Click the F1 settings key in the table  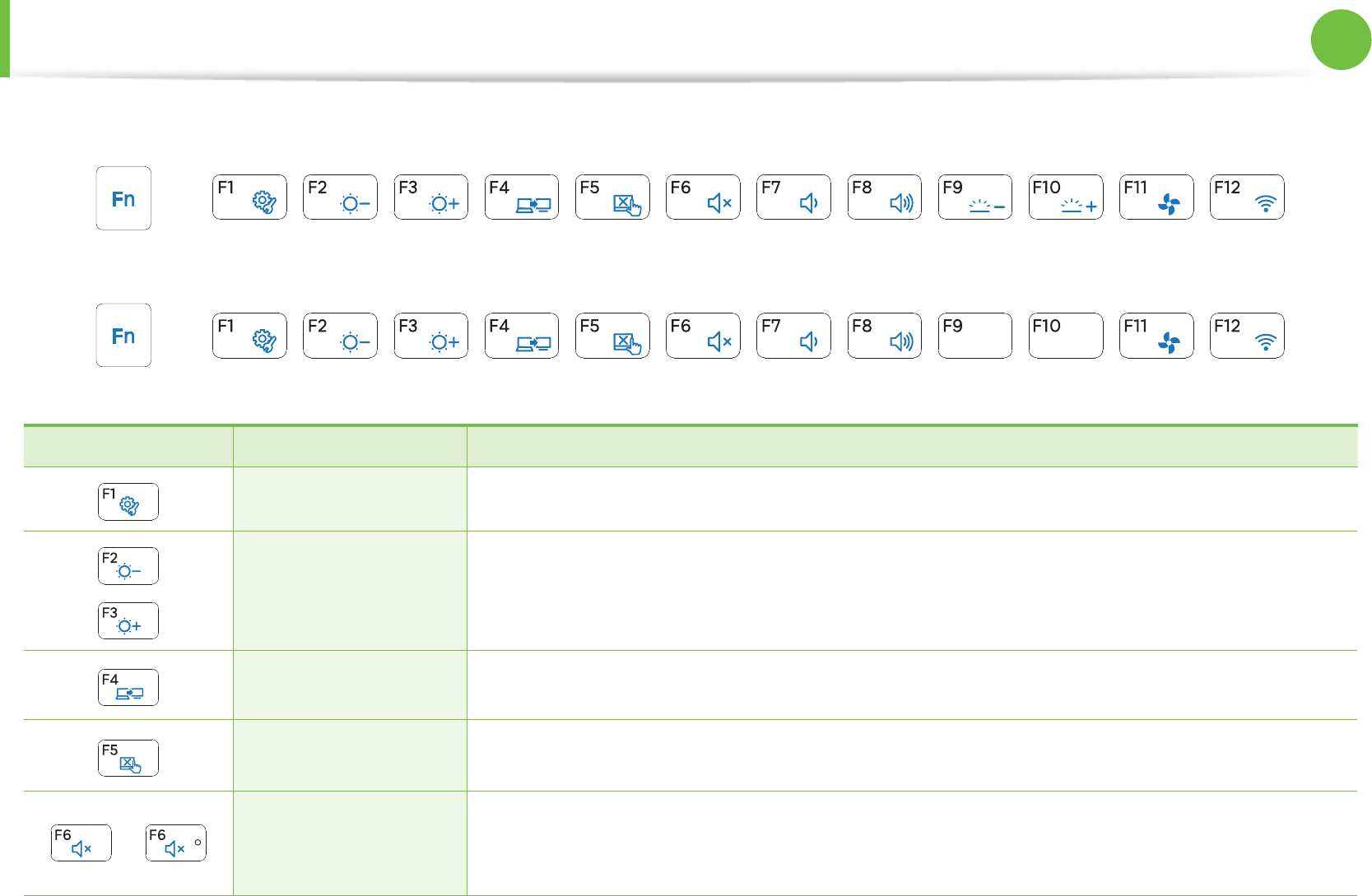click(128, 502)
